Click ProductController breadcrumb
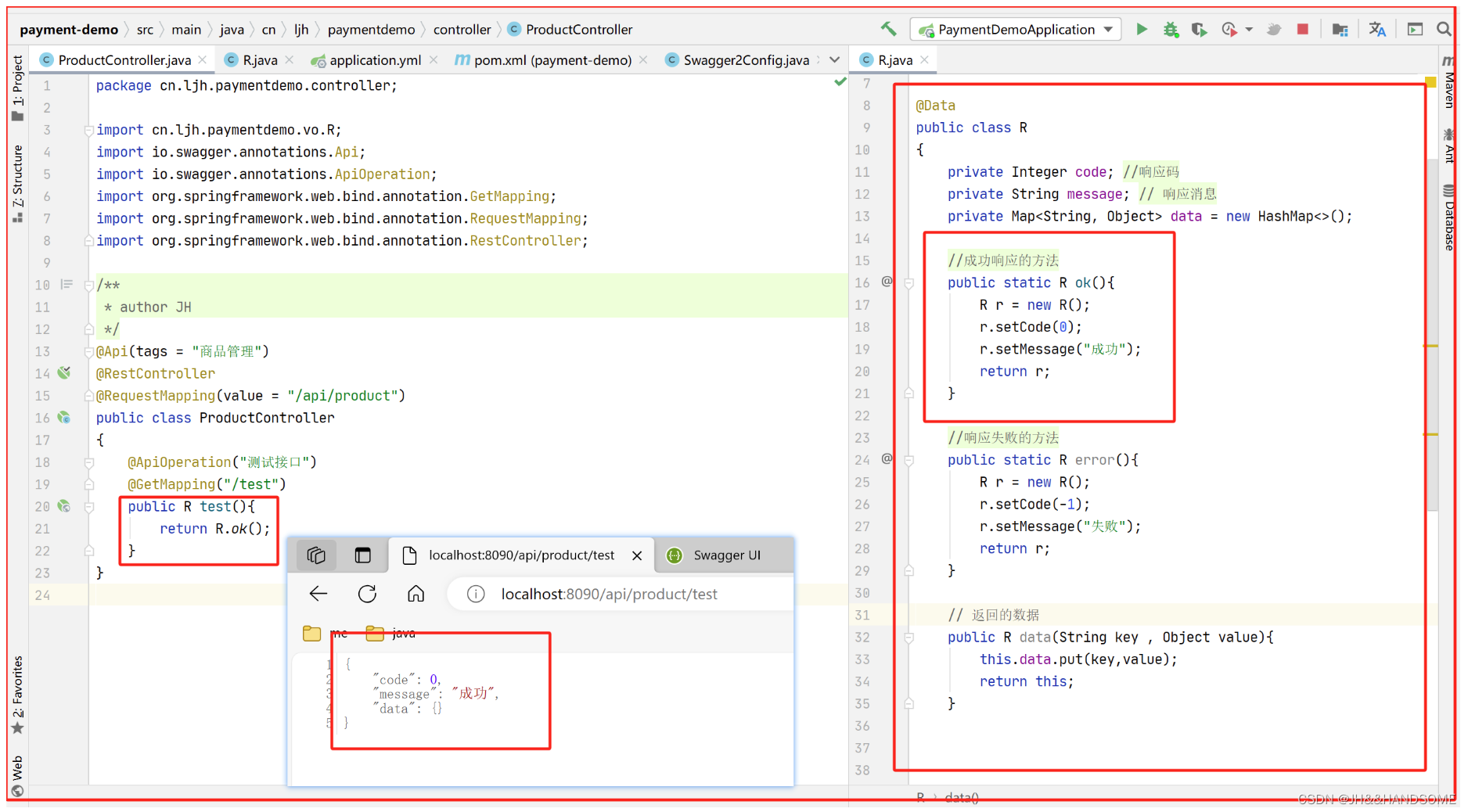 click(570, 30)
